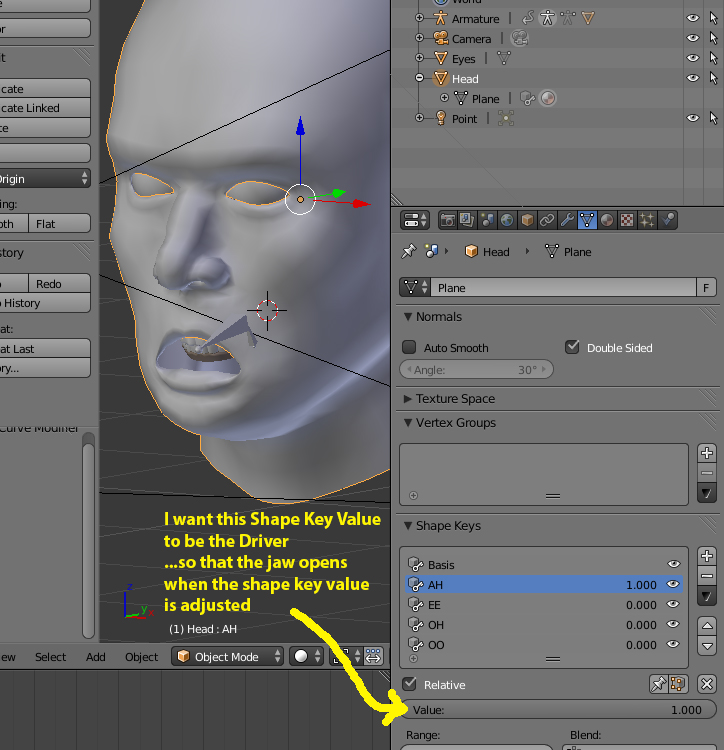The height and width of the screenshot is (750, 724).
Task: Toggle Point selectability arrow in outliner
Action: [713, 118]
